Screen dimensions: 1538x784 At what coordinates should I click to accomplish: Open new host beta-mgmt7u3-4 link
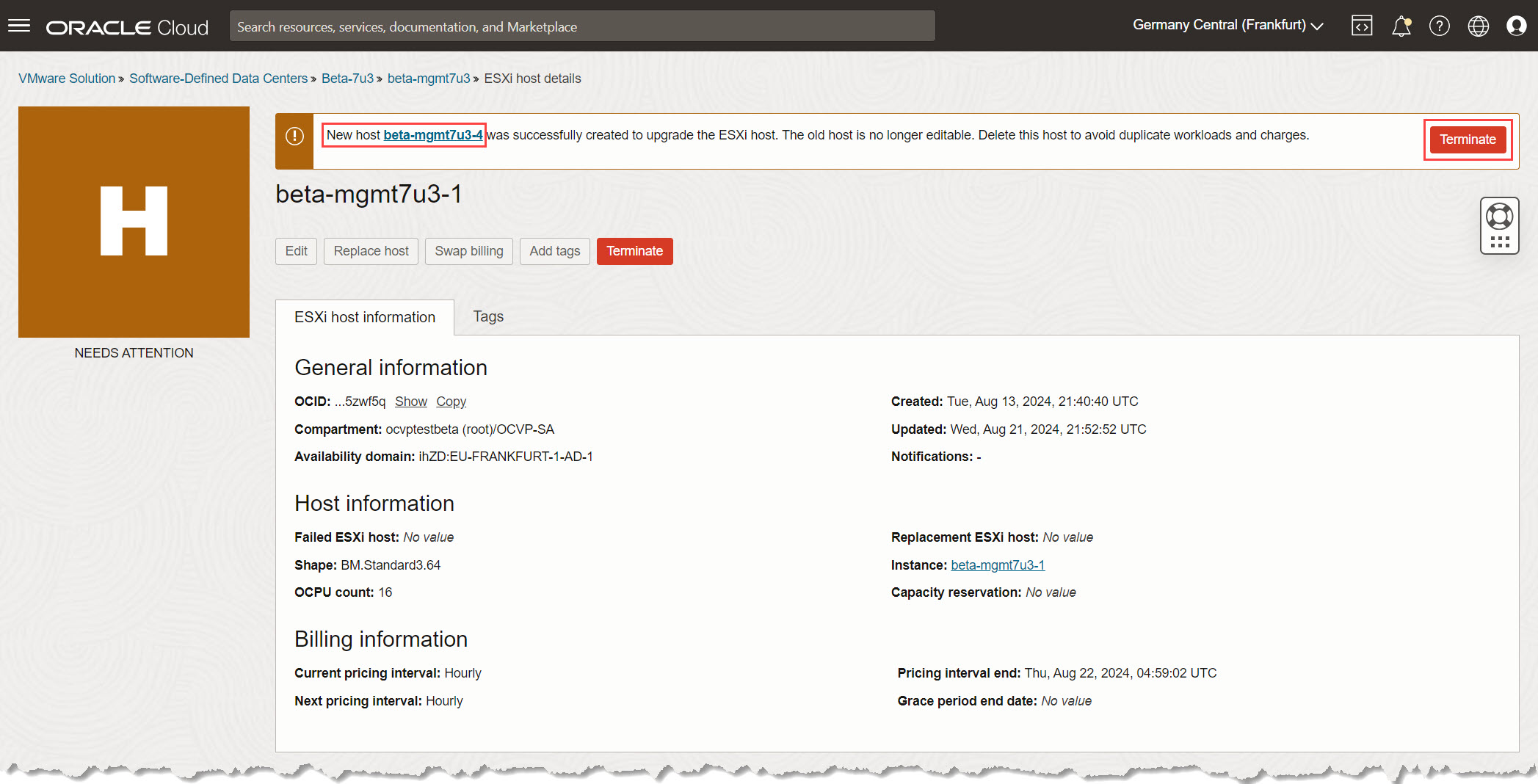[x=433, y=135]
